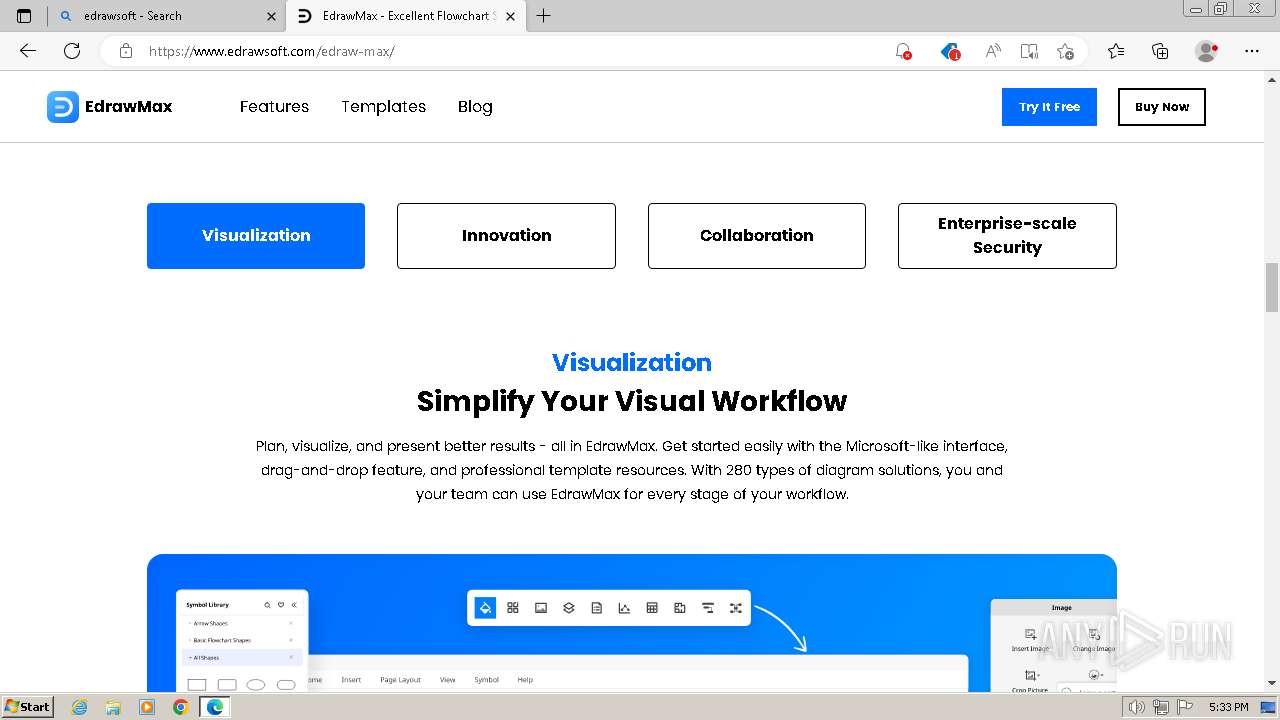Select the Enterprise-scale Security feature tab
This screenshot has height=720, width=1280.
tap(1007, 236)
